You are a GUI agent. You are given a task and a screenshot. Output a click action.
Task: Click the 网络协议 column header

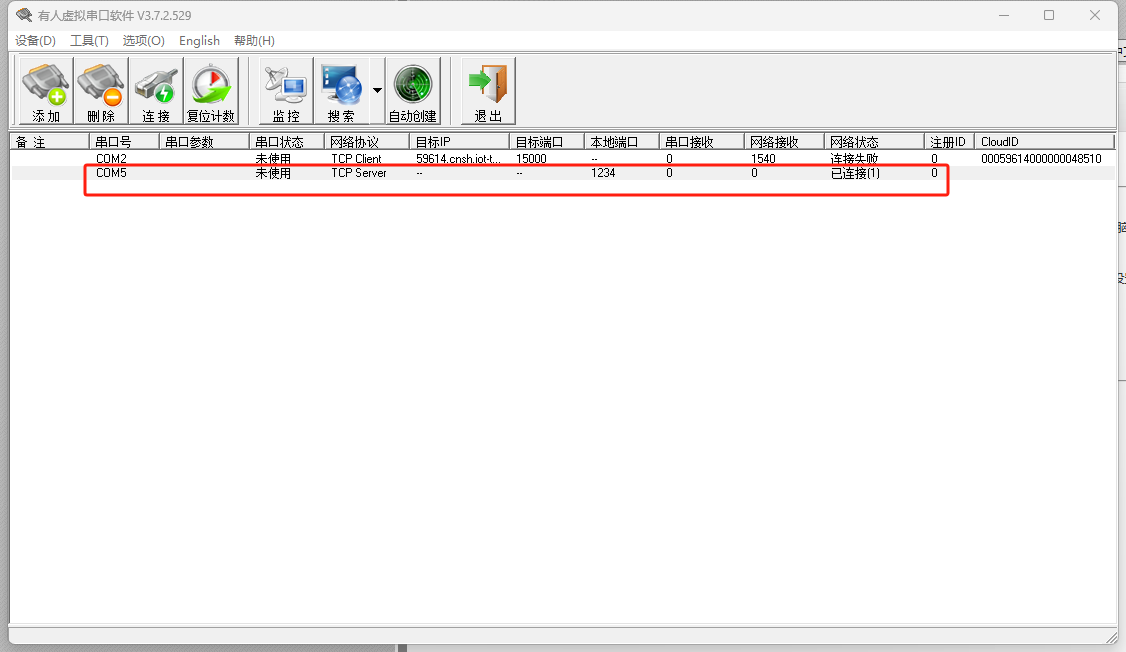point(366,142)
